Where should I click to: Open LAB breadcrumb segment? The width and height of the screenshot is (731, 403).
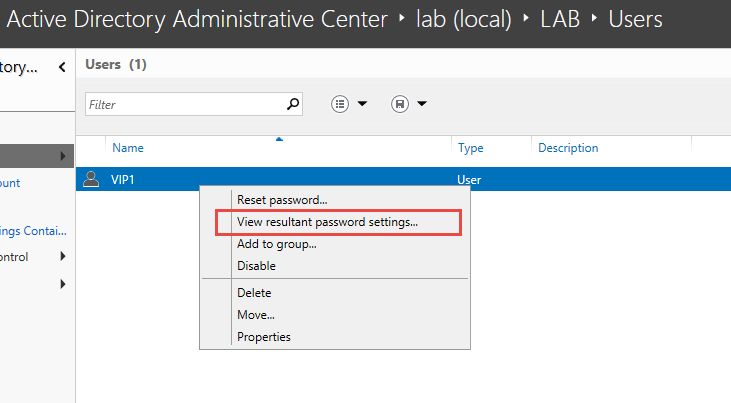(x=560, y=20)
